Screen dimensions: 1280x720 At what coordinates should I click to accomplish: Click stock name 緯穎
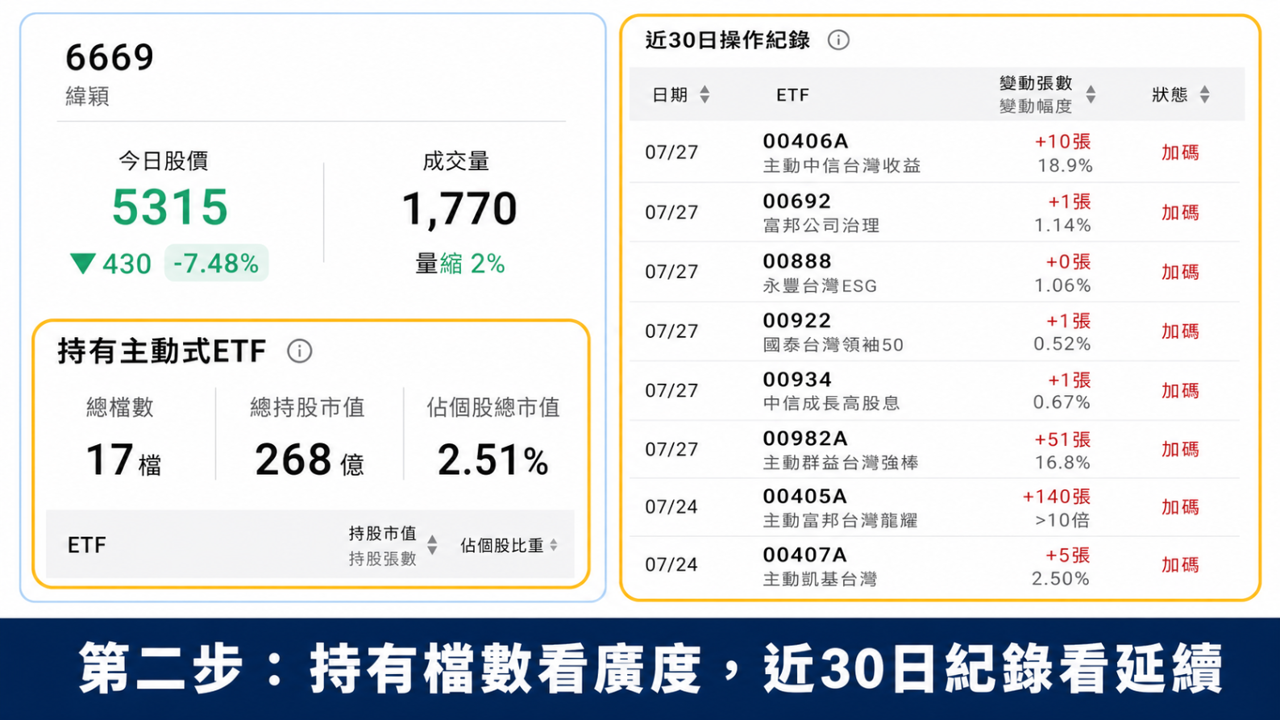[87, 97]
